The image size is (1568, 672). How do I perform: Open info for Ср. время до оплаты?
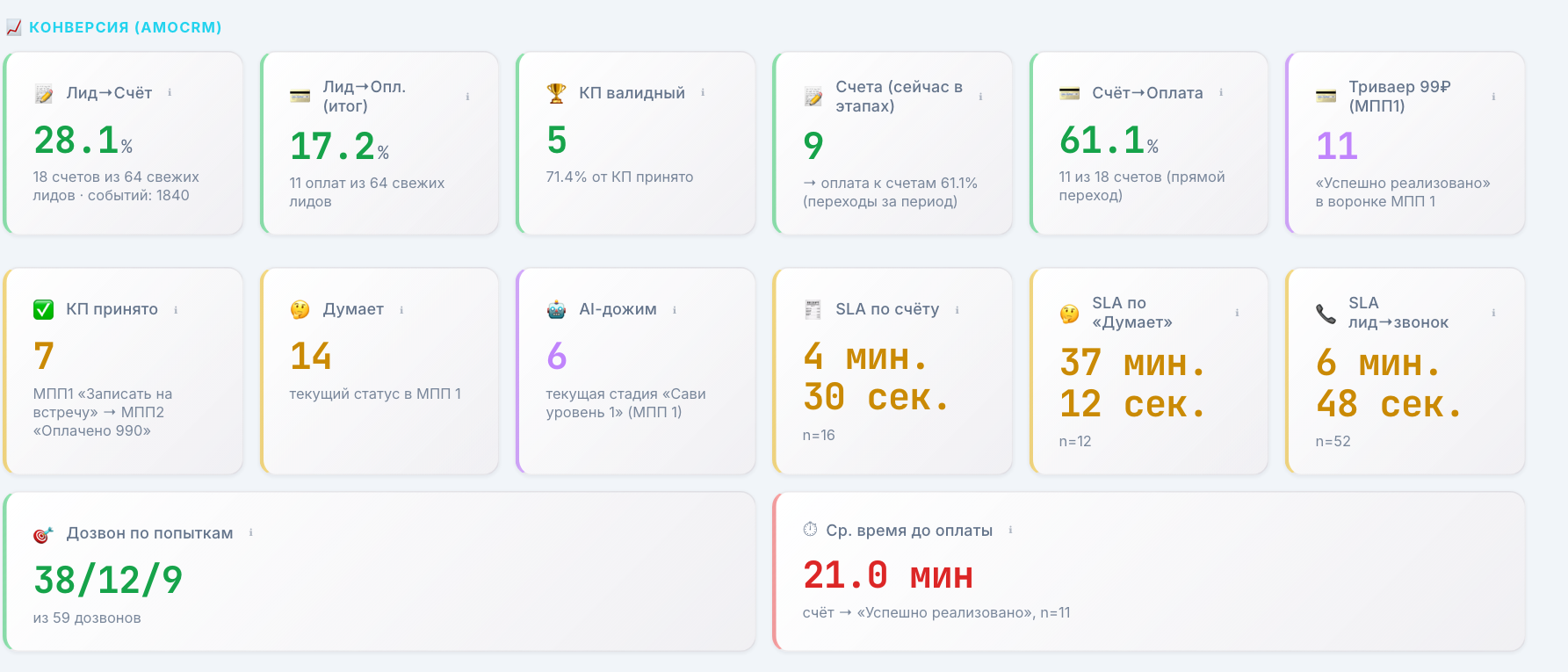tap(1010, 530)
